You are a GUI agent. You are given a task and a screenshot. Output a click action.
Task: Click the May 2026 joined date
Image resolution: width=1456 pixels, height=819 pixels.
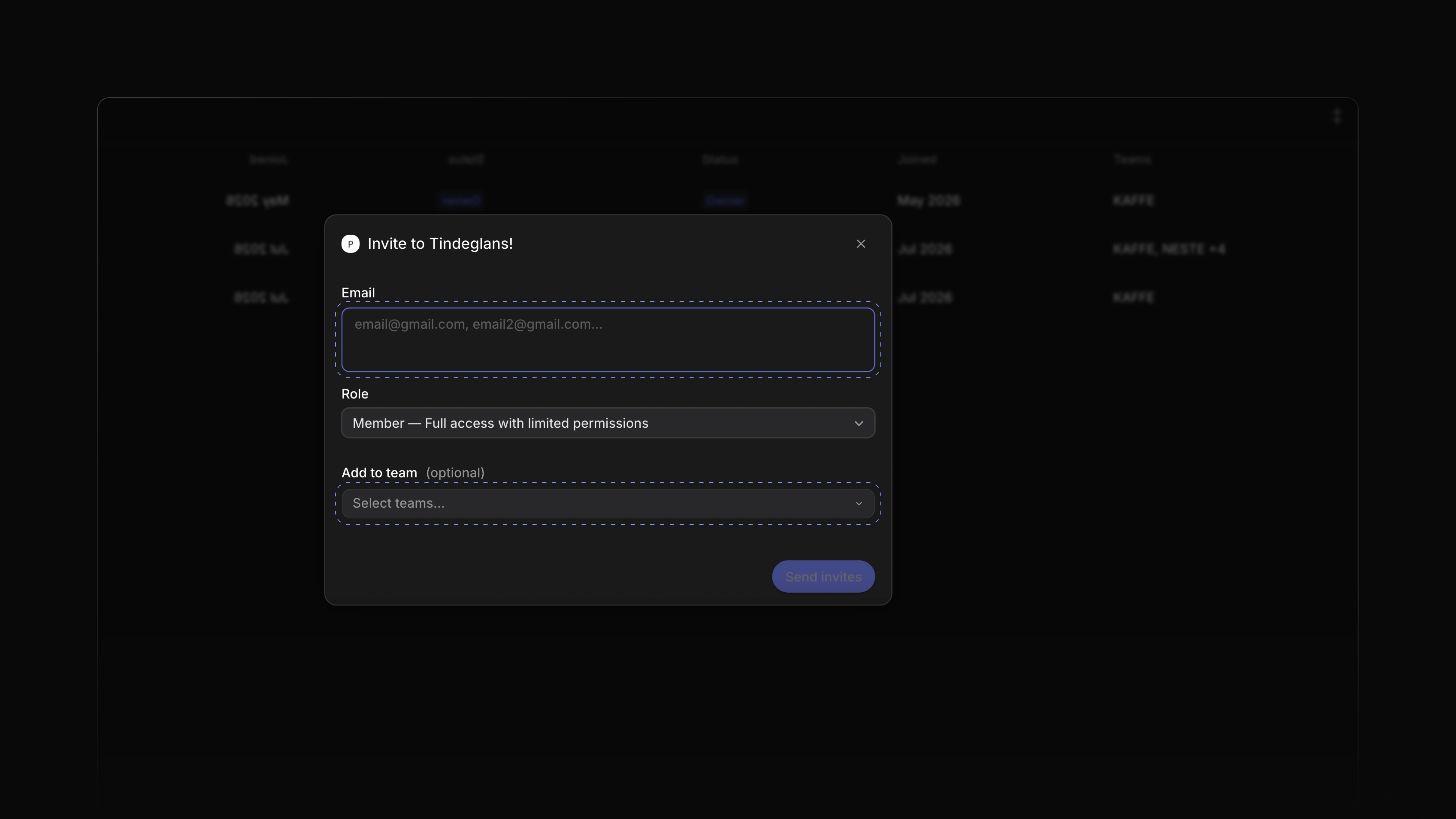tap(929, 201)
